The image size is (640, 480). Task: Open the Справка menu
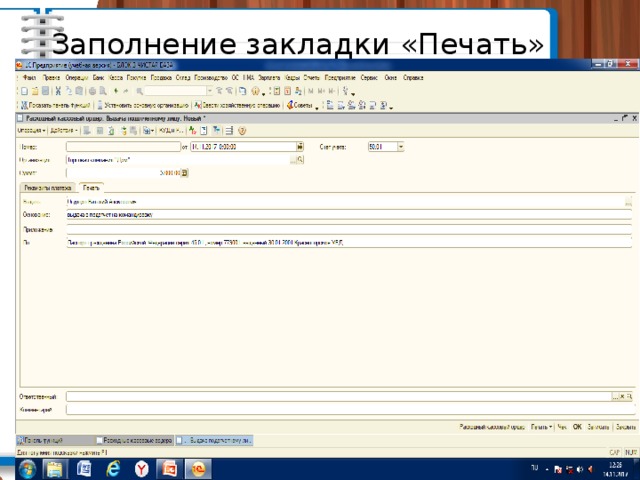coord(413,78)
